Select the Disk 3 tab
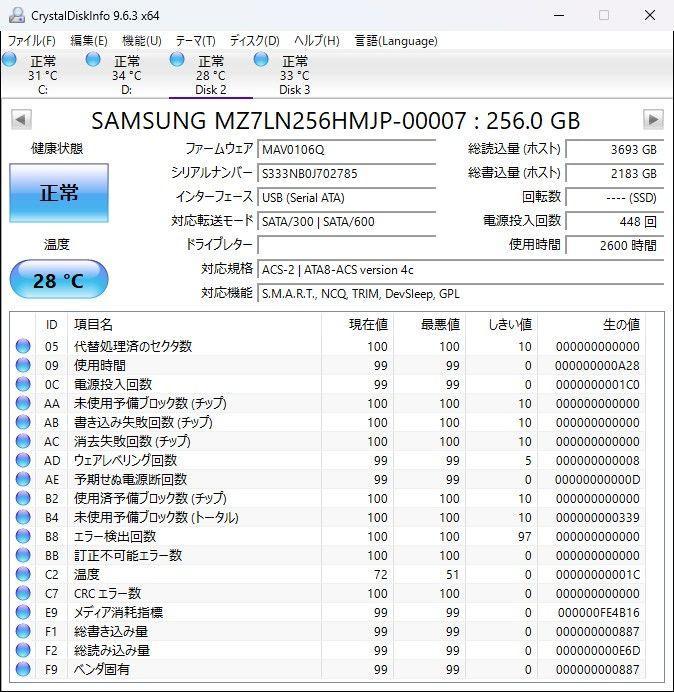Image resolution: width=674 pixels, height=692 pixels. 294,75
